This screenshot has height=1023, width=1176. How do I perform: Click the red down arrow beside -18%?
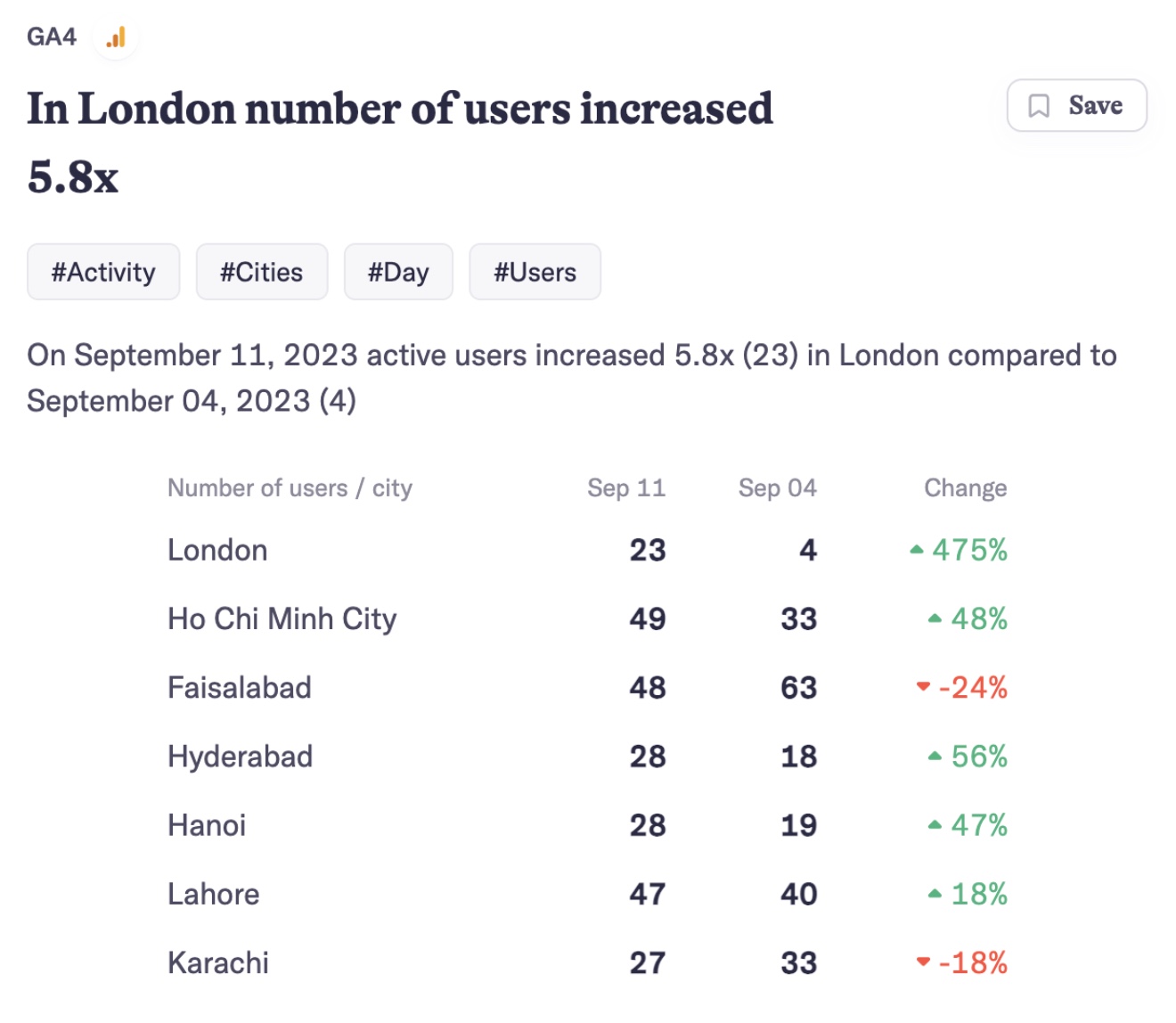coord(923,962)
